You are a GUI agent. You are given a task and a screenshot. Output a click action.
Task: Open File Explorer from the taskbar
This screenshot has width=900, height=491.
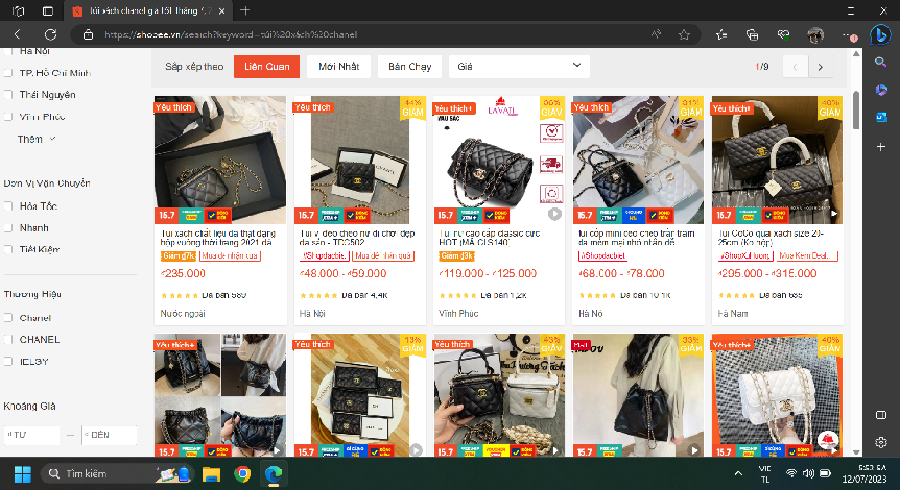(x=211, y=473)
